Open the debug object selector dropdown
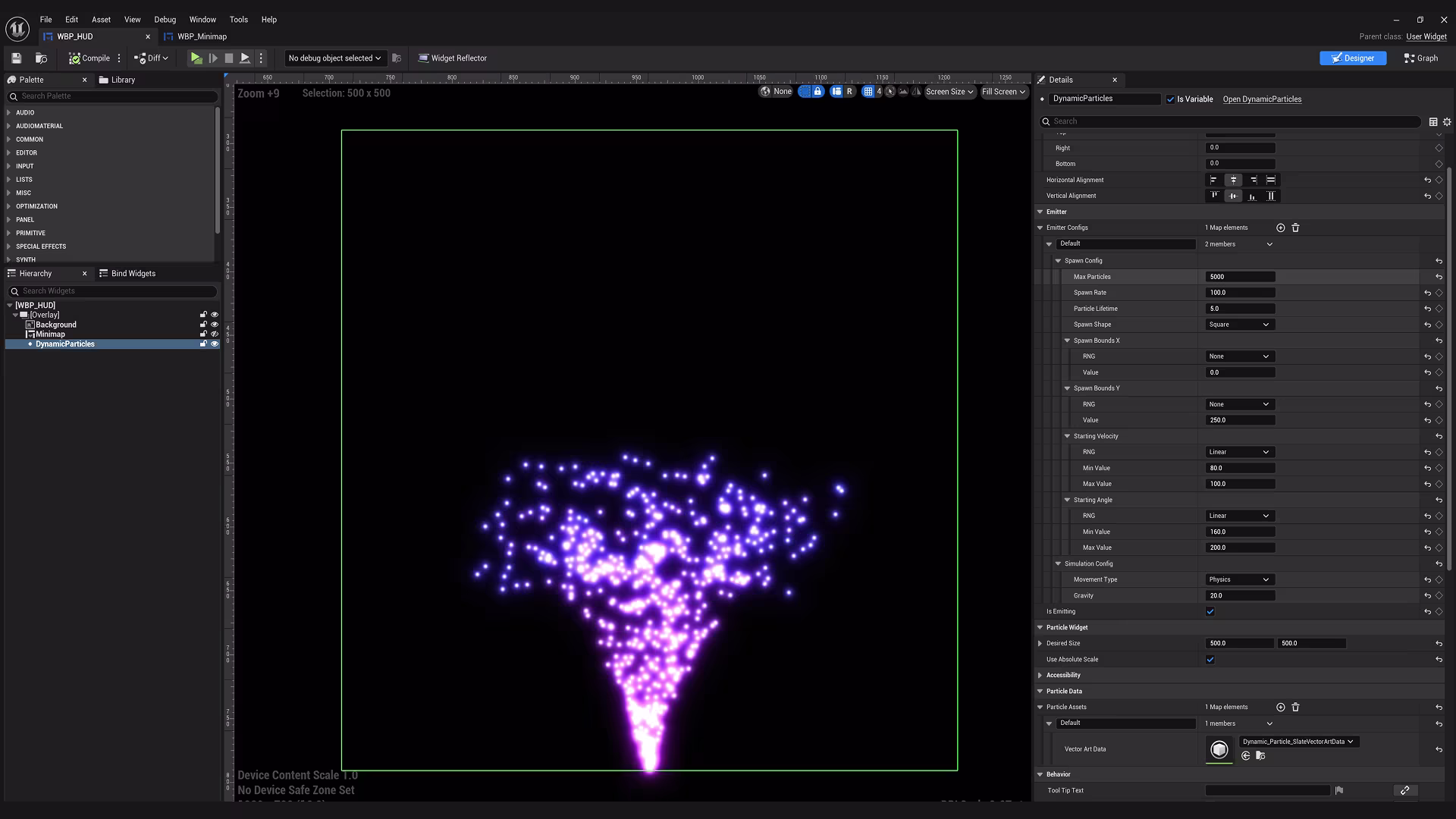1456x819 pixels. pyautogui.click(x=334, y=58)
